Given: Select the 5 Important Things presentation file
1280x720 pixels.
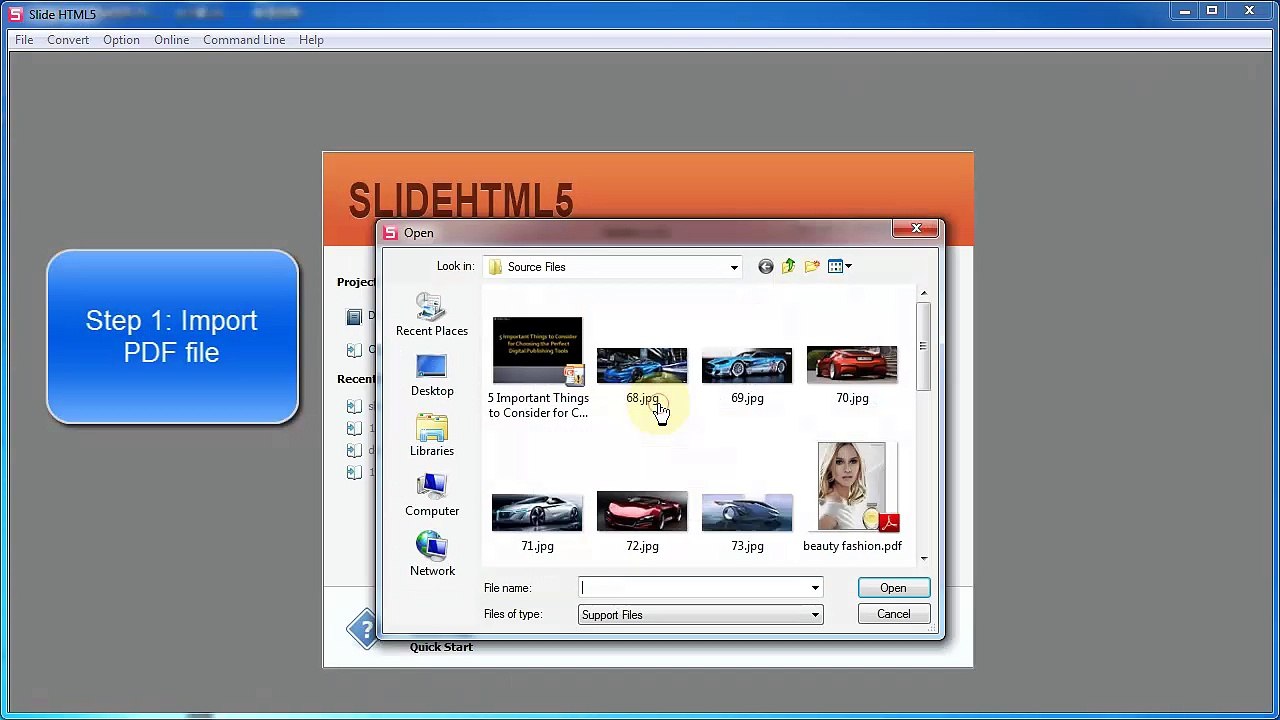Looking at the screenshot, I should pos(537,367).
